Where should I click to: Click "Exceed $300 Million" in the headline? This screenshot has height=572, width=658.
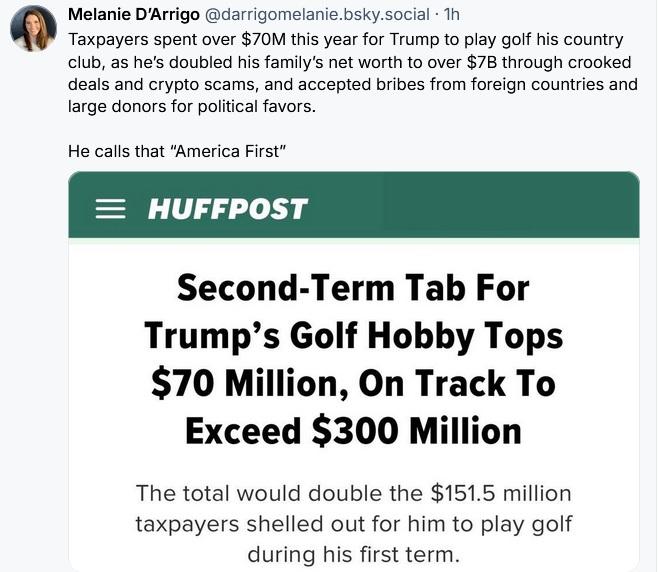(353, 431)
